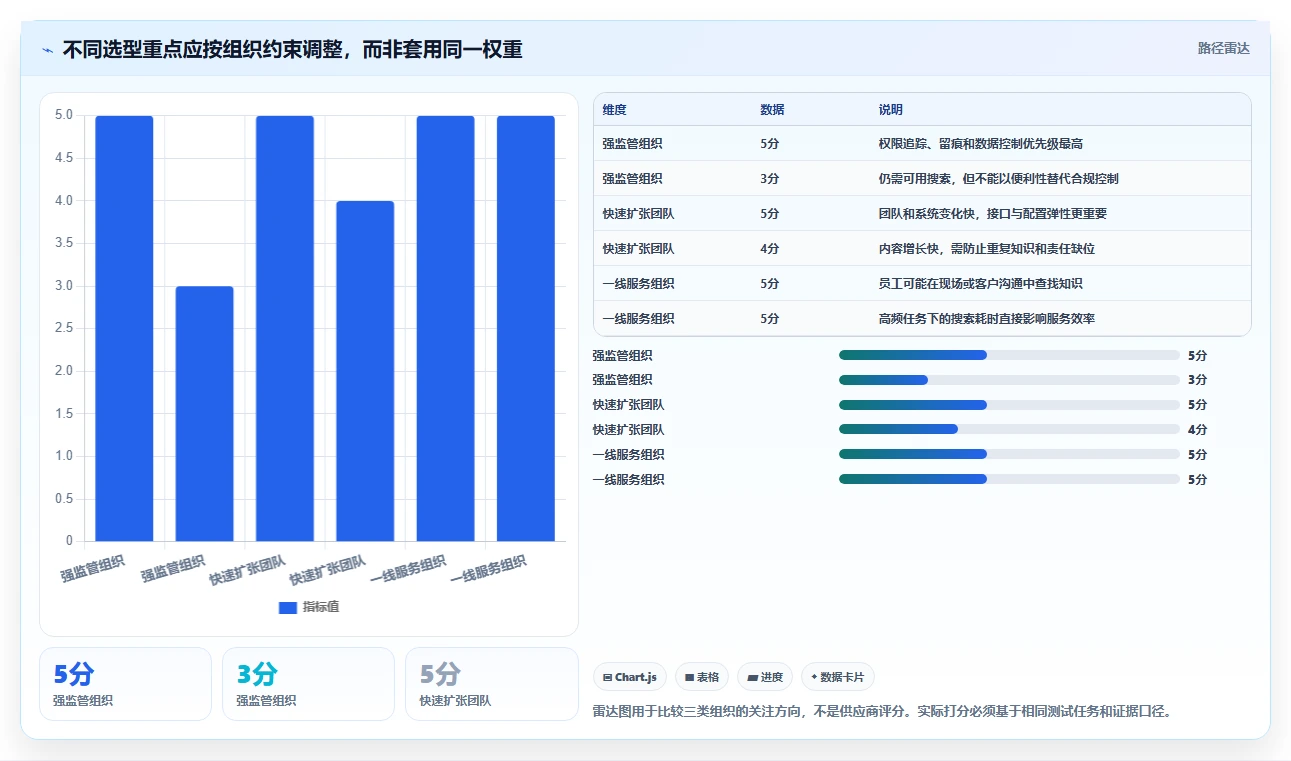Image resolution: width=1291 pixels, height=761 pixels.
Task: Open the blue 5分 强监管组织 card
Action: coord(125,684)
